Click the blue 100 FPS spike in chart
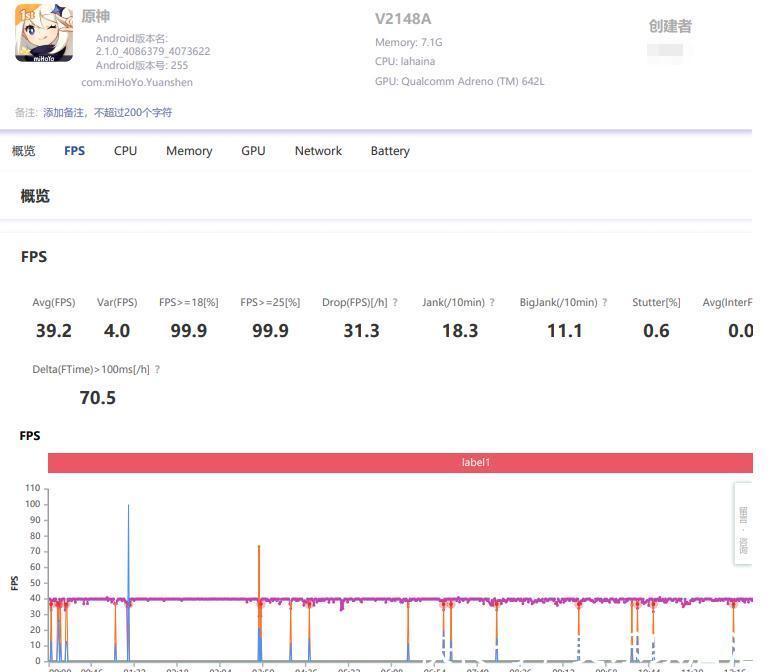This screenshot has width=770, height=672. 129,550
